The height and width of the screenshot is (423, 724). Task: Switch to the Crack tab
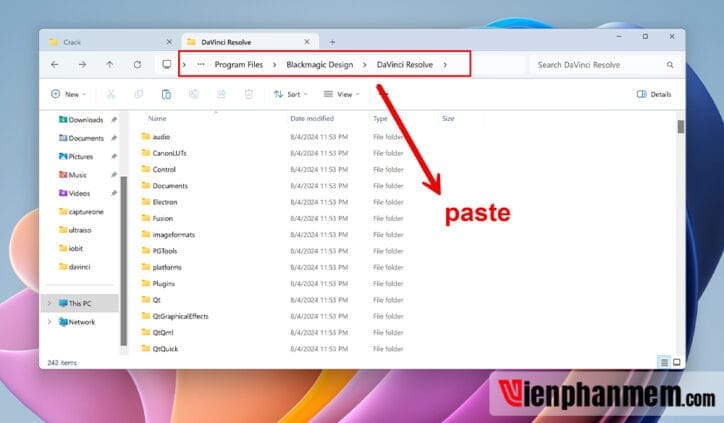coord(110,42)
